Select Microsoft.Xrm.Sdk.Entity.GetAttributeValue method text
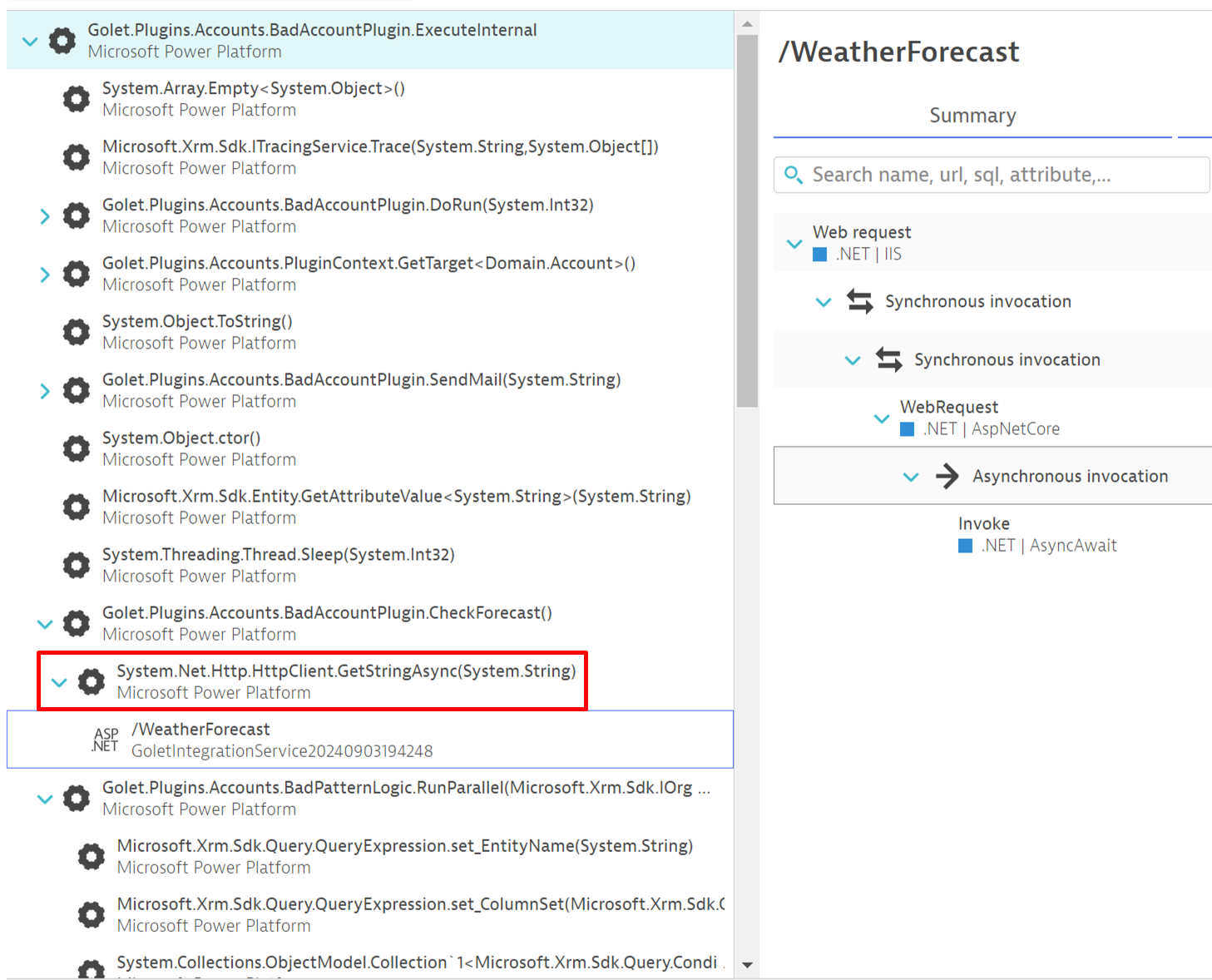This screenshot has width=1212, height=980. pyautogui.click(x=397, y=496)
